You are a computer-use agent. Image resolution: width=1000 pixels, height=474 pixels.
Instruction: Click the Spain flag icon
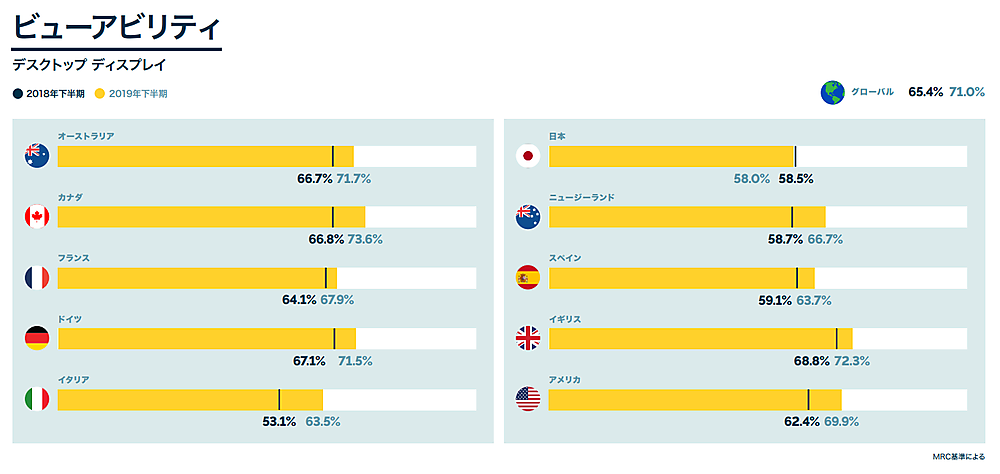tap(528, 278)
